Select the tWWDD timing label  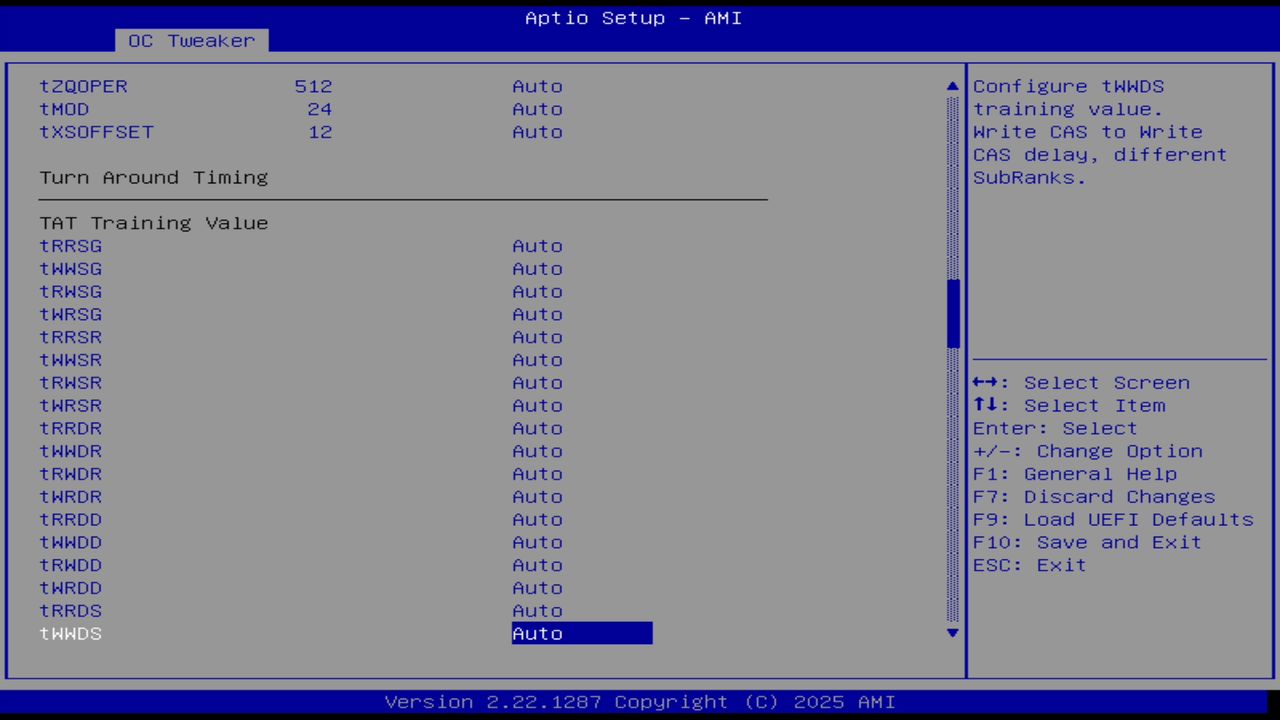pos(70,542)
